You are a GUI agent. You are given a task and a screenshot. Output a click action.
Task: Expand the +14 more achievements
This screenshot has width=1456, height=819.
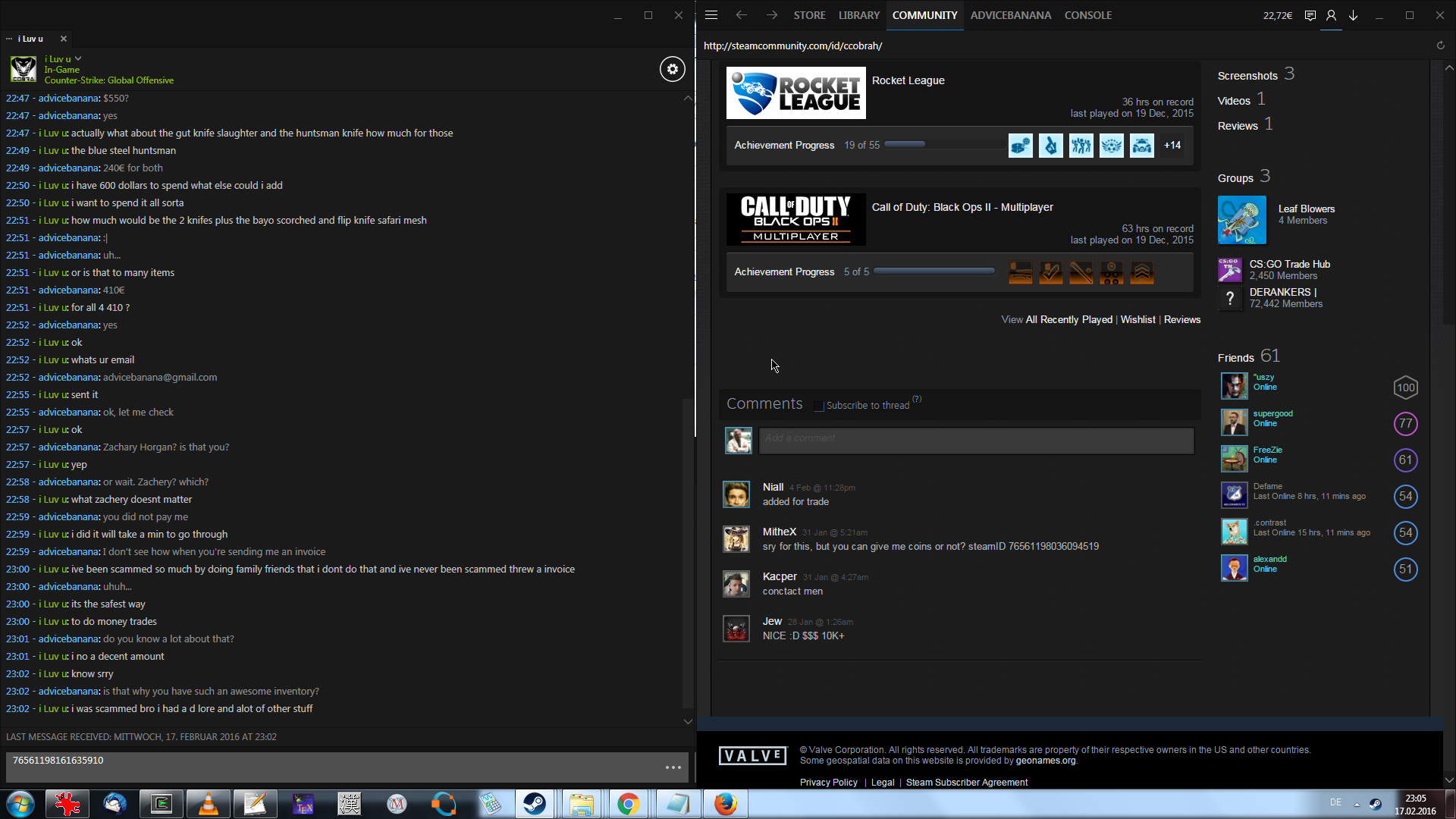(x=1172, y=145)
